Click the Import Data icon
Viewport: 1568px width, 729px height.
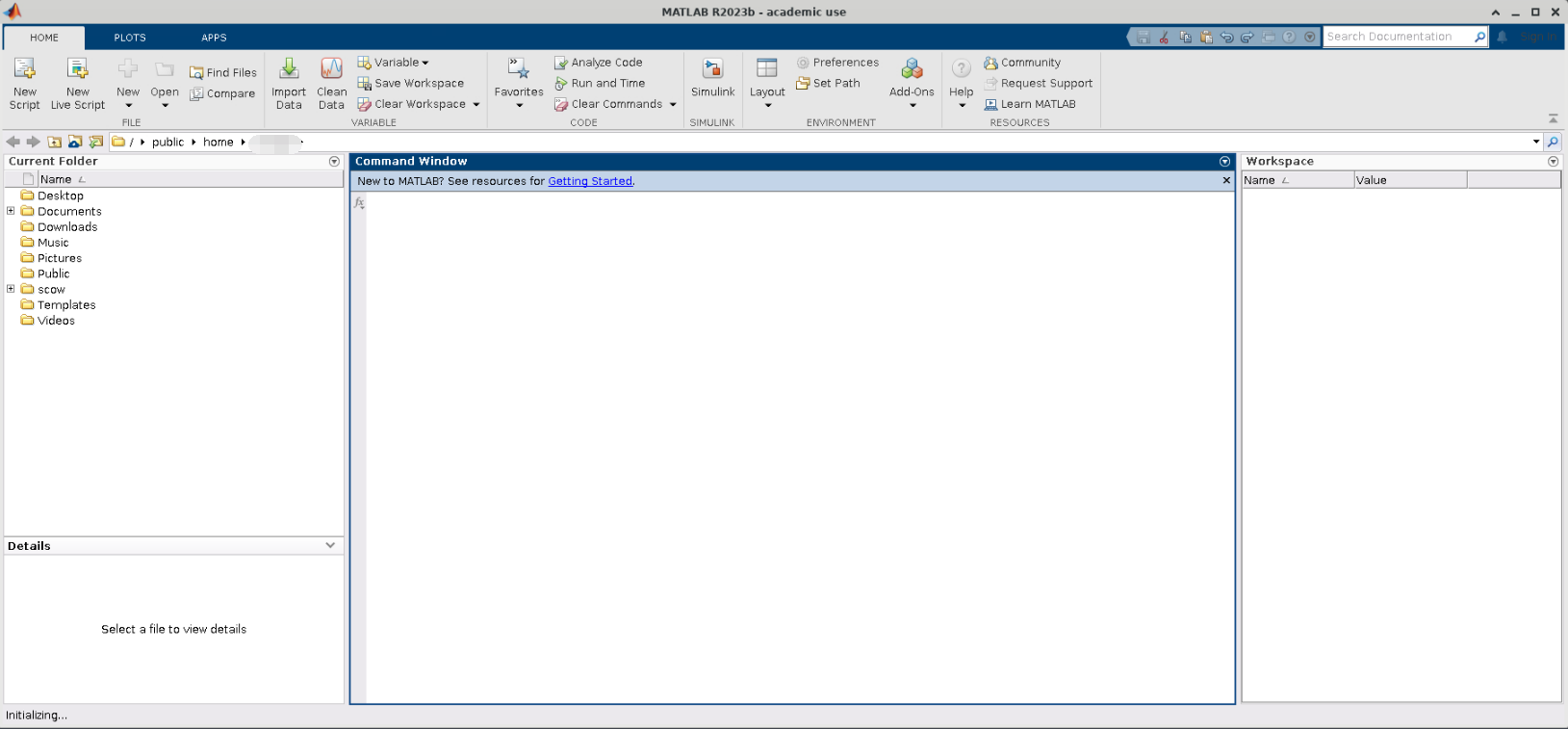coord(289,68)
